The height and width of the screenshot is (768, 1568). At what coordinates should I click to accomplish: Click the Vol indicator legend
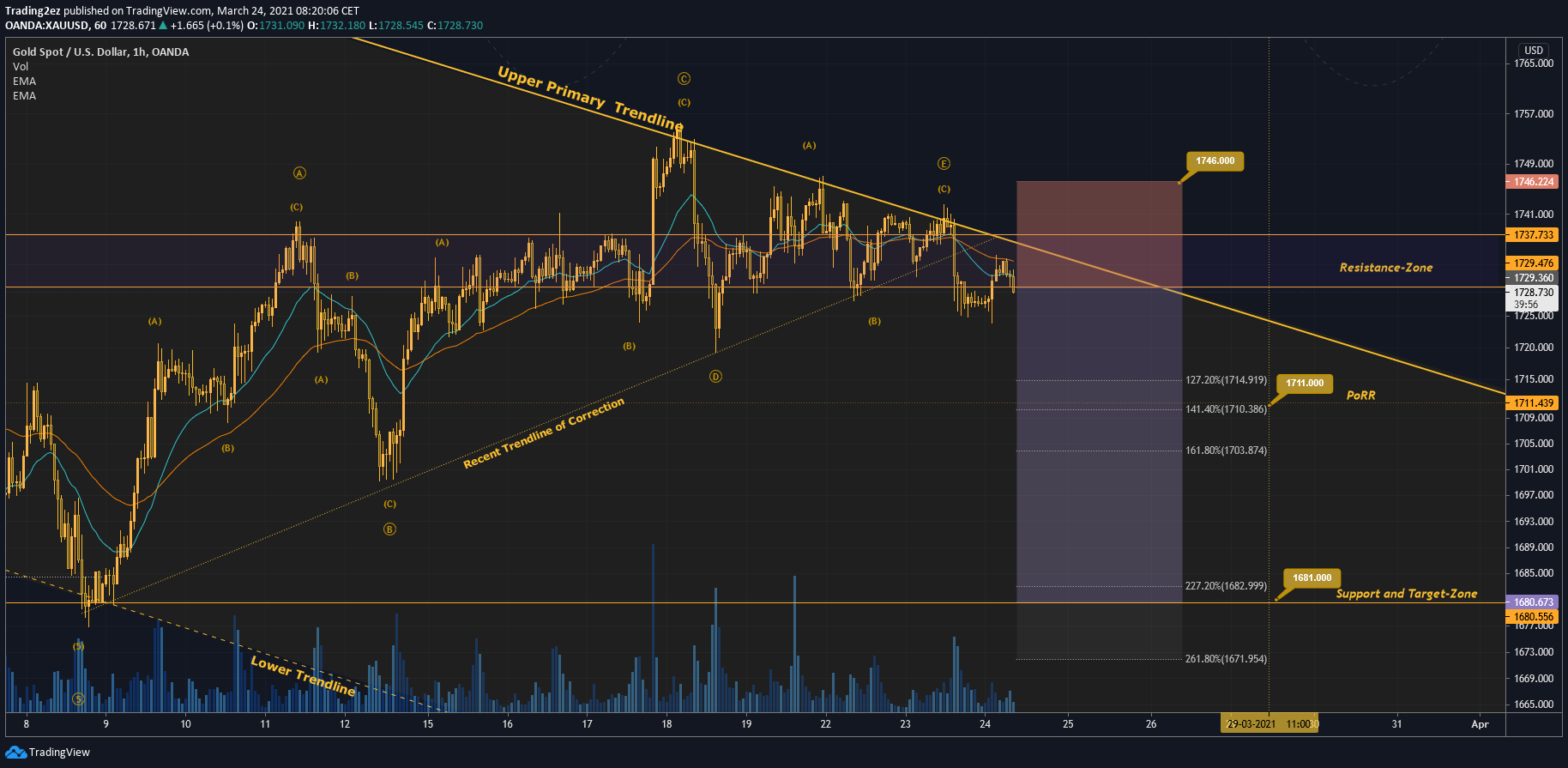tap(21, 67)
